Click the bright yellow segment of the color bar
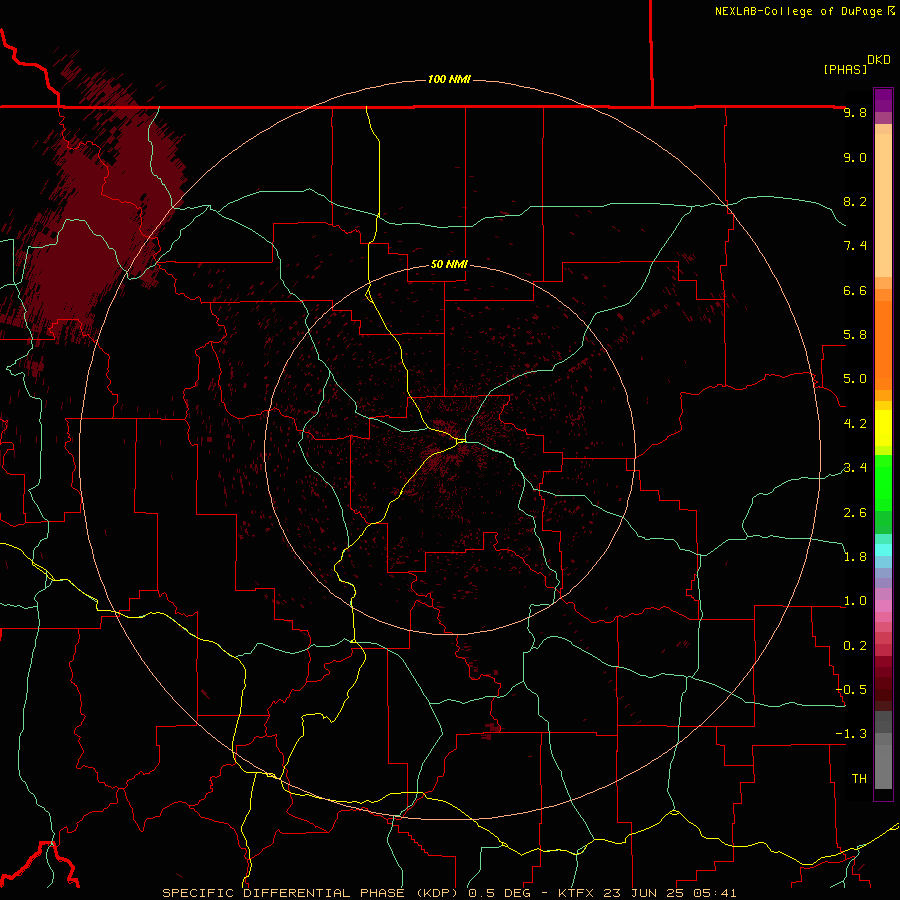This screenshot has height=900, width=900. click(883, 428)
